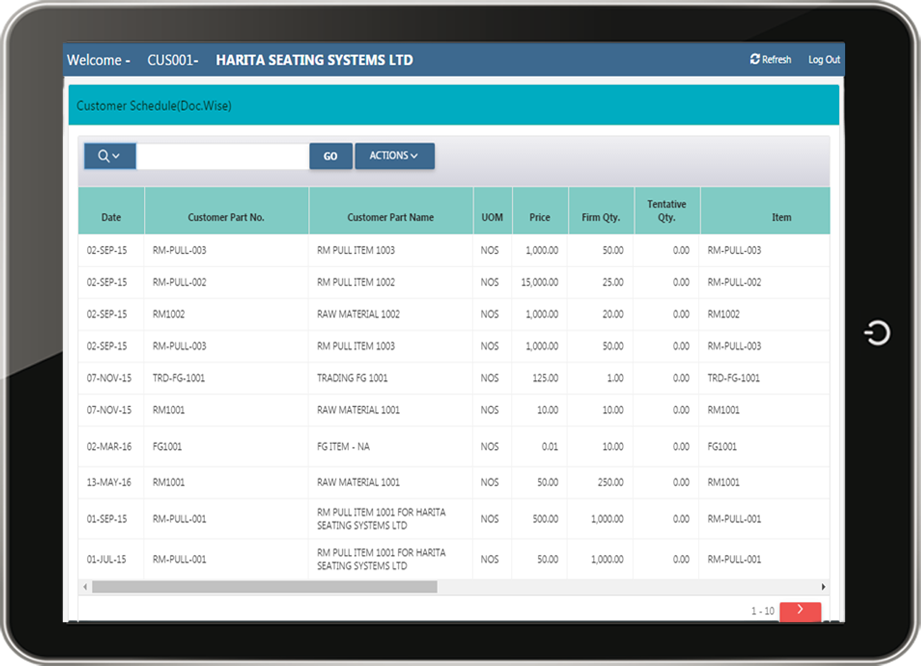This screenshot has height=666, width=921.
Task: Click the Refresh icon in header
Action: point(755,59)
